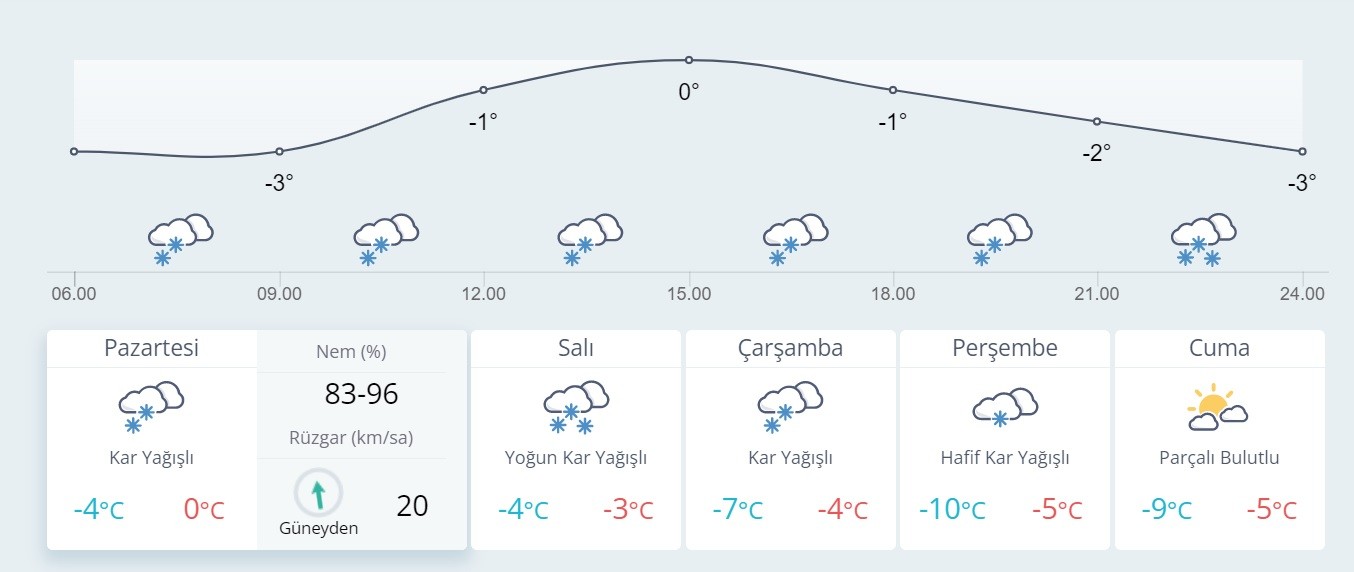
Task: Click Çarşamba snow weather icon
Action: (790, 407)
